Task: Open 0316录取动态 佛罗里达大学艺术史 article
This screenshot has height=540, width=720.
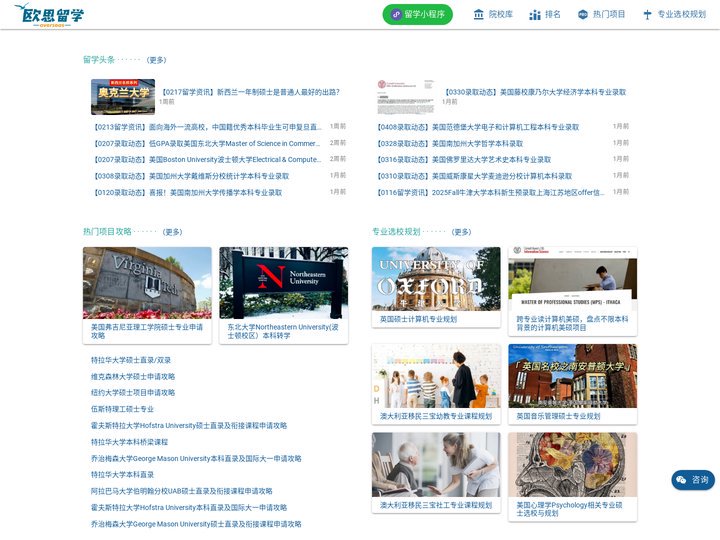Action: [464, 159]
